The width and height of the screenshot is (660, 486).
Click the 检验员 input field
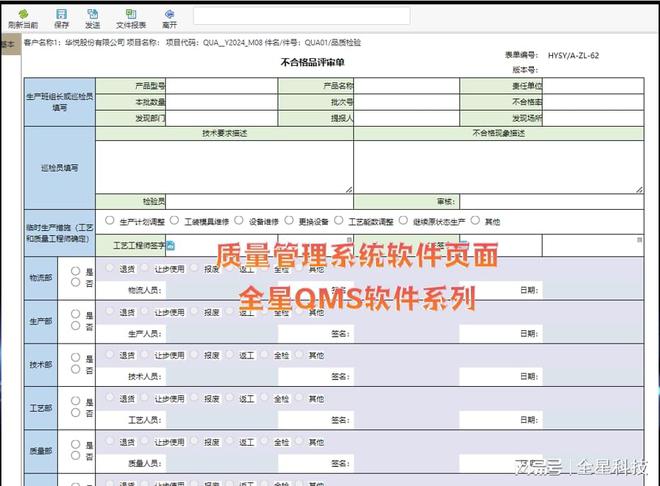[259, 202]
